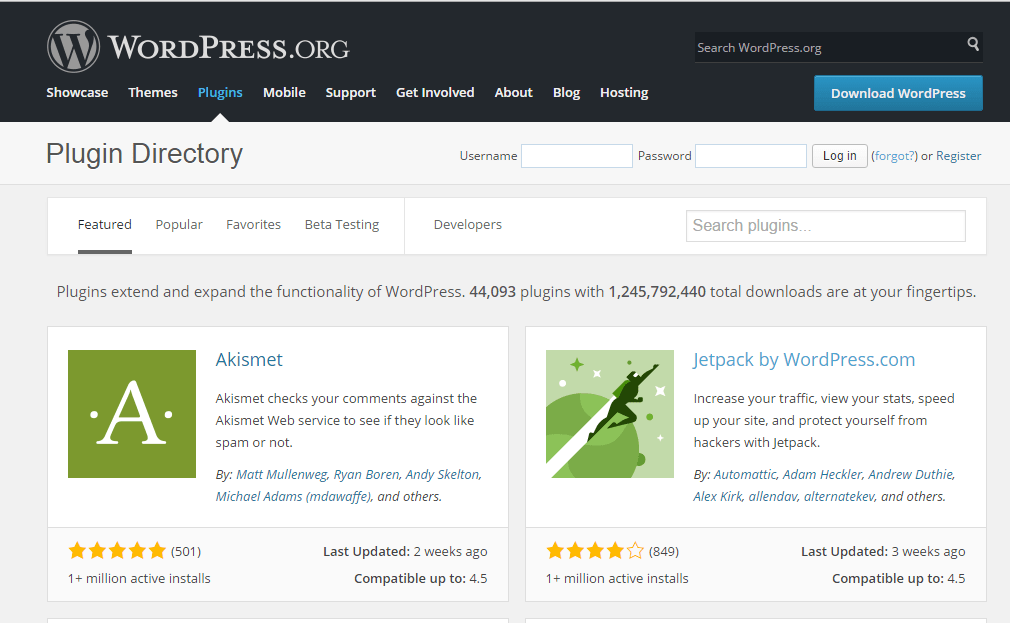Open the Automattic author link

(745, 475)
